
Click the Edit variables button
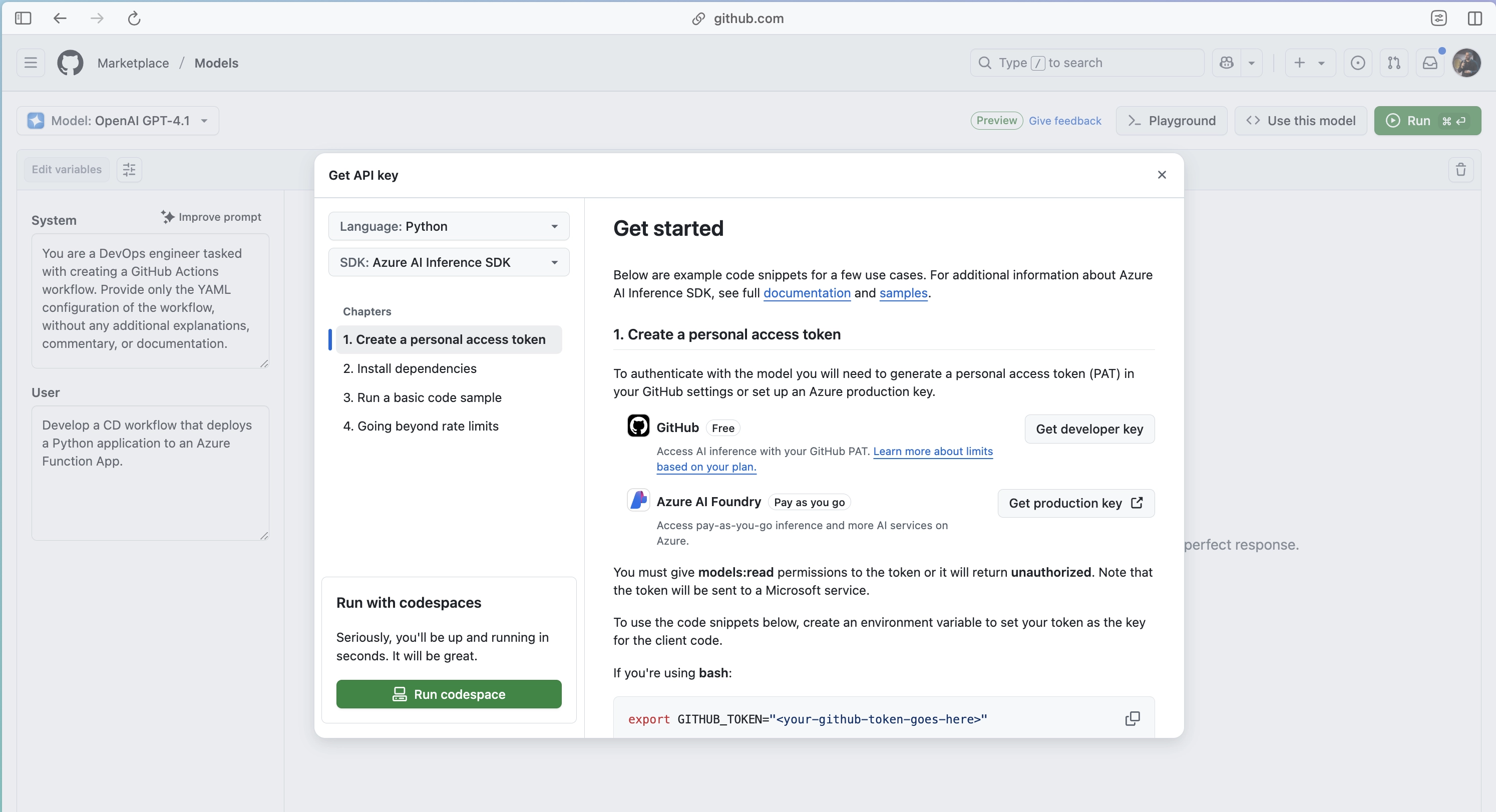tap(67, 170)
